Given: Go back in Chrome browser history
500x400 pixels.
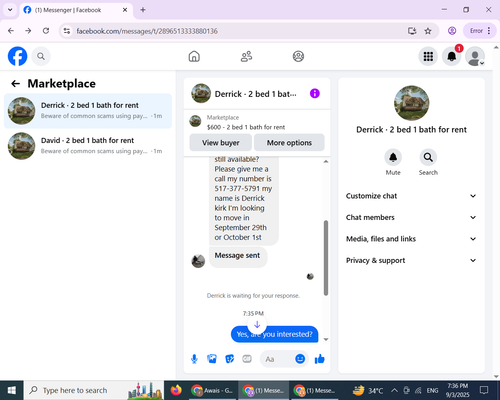Looking at the screenshot, I should [11, 31].
